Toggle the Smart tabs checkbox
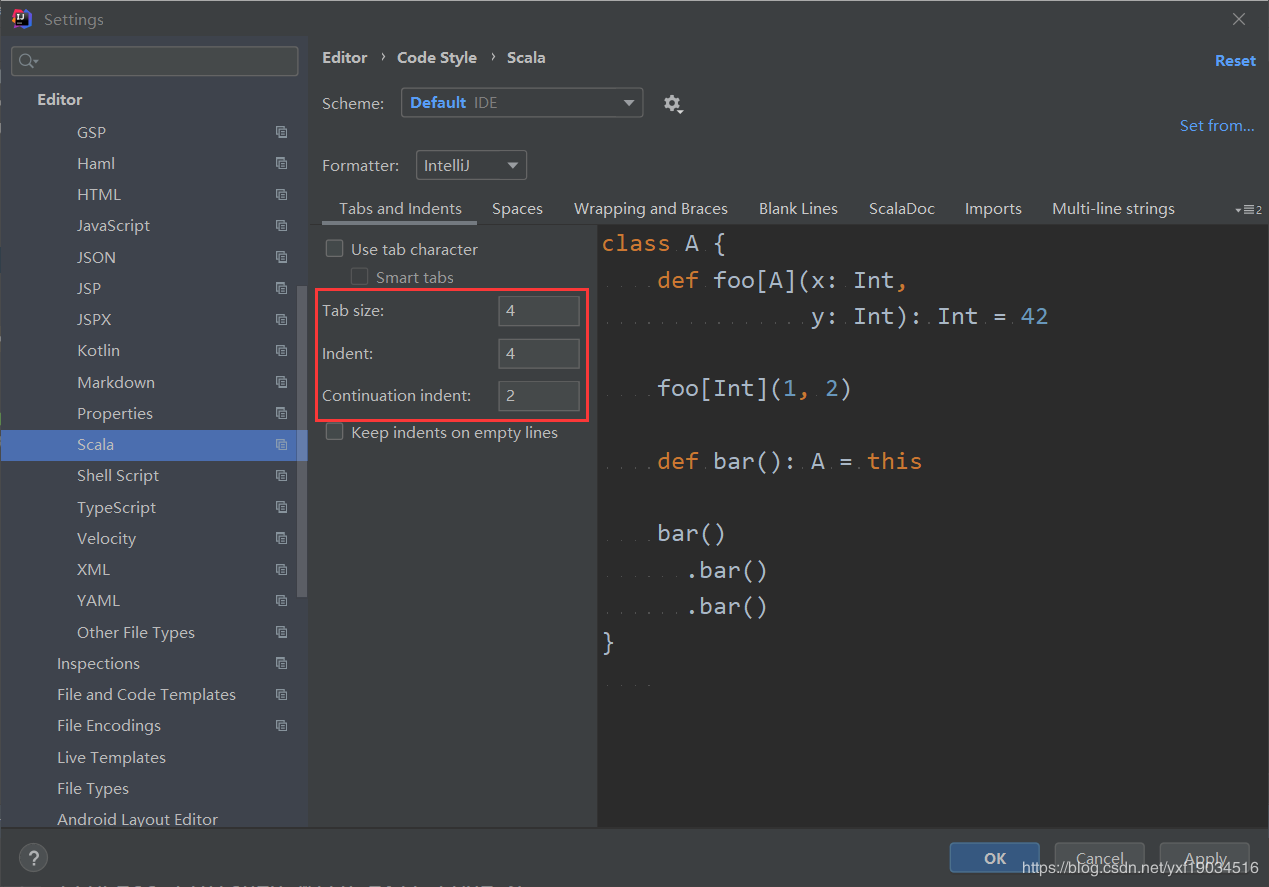 point(359,277)
